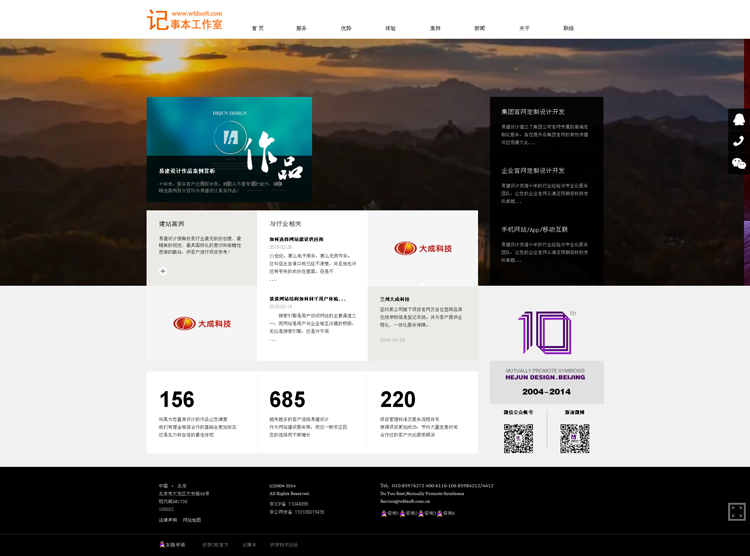Click the HEJUN DESIGN.BEIJING 2004-2014 banner

pyautogui.click(x=547, y=382)
